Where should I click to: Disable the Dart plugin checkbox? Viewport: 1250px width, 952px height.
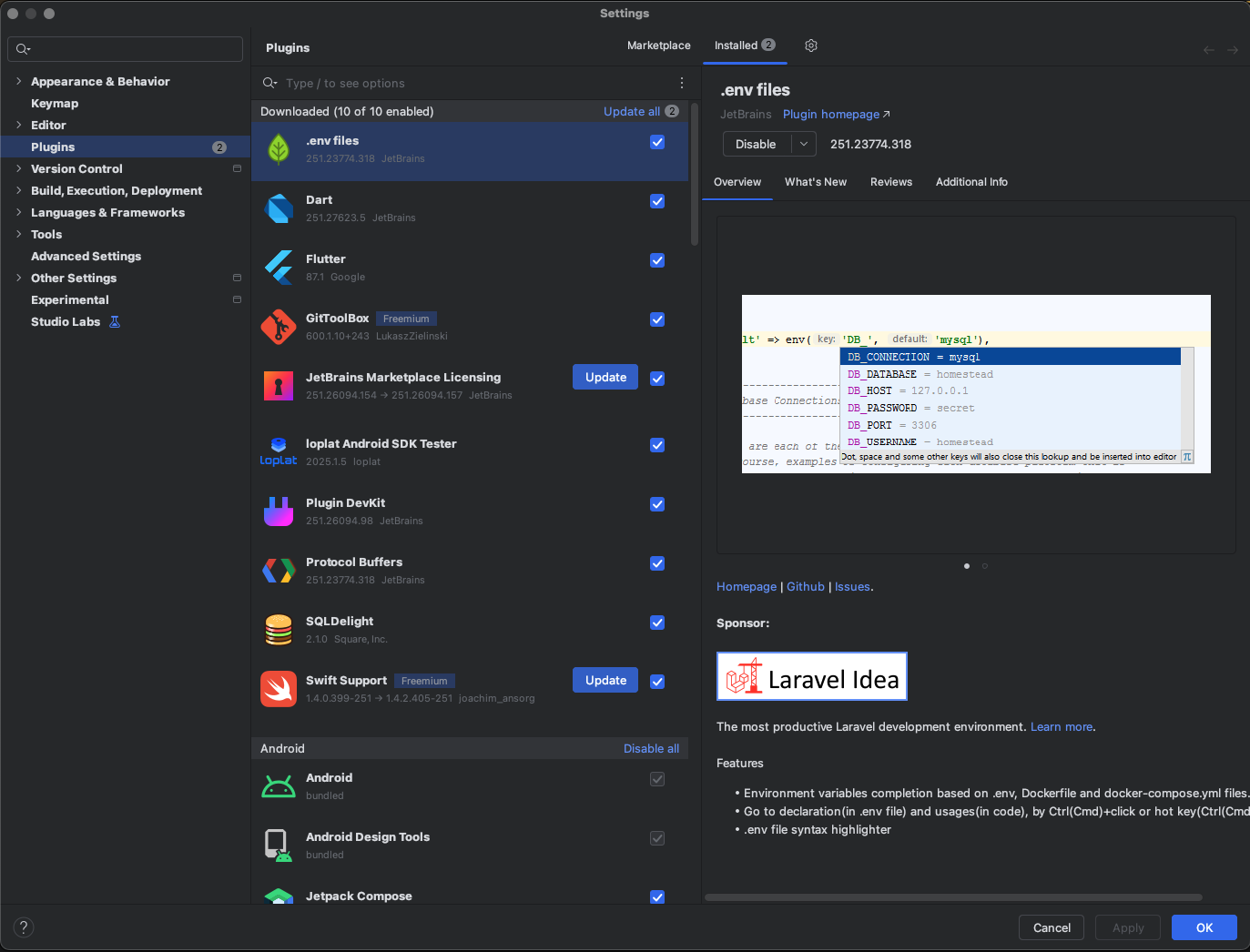657,201
